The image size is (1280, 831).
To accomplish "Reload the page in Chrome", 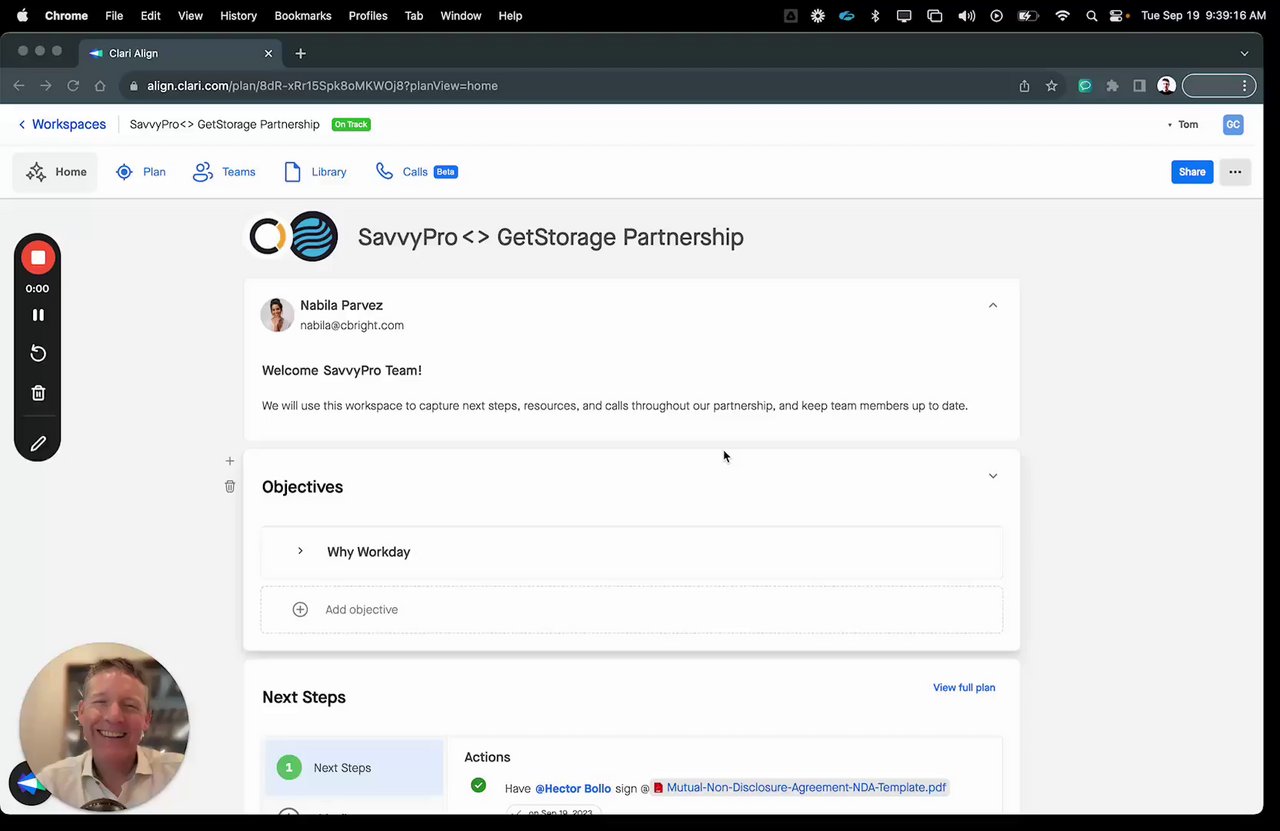I will (x=73, y=86).
